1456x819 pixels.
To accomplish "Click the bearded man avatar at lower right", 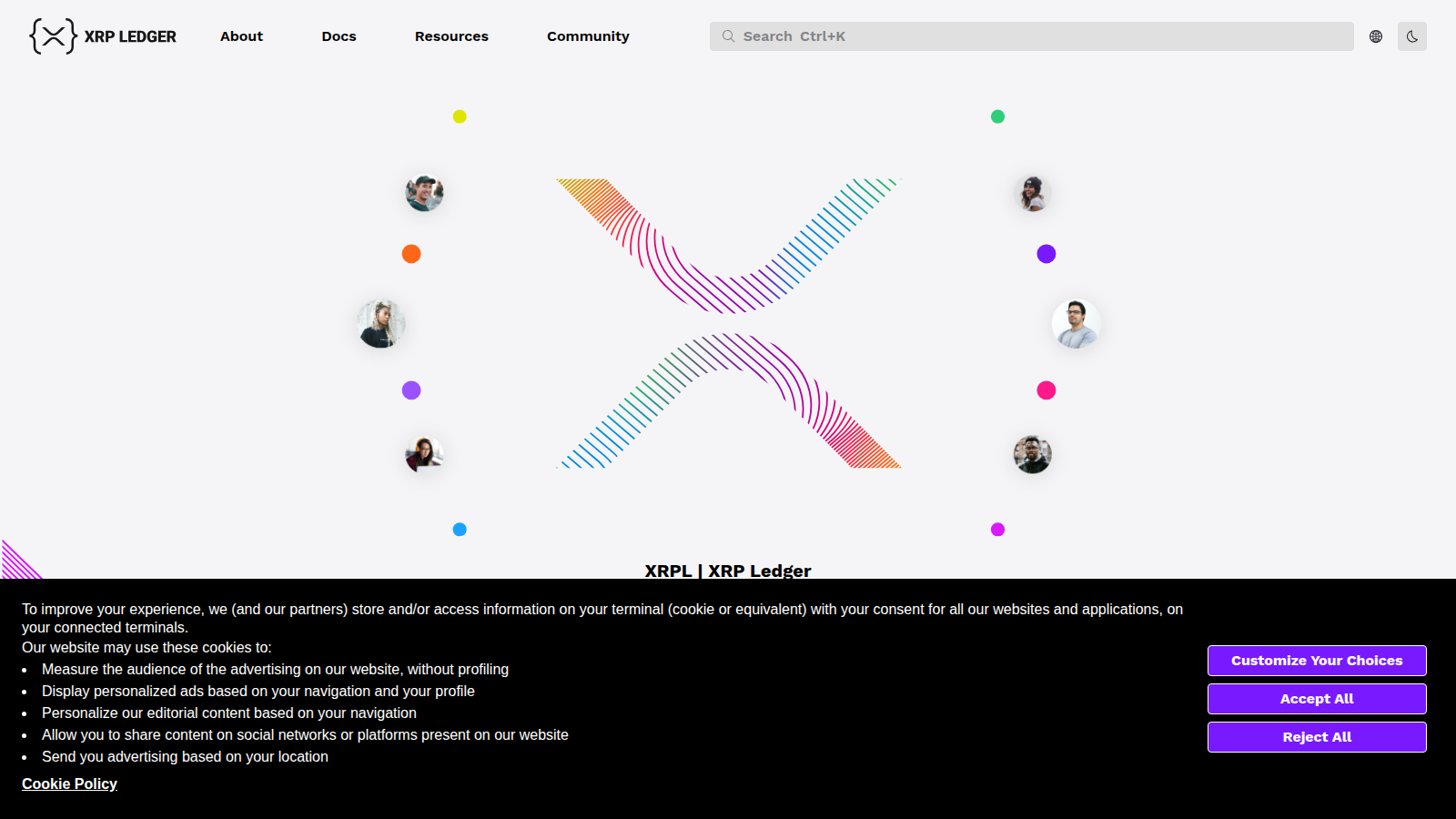I will point(1032,454).
